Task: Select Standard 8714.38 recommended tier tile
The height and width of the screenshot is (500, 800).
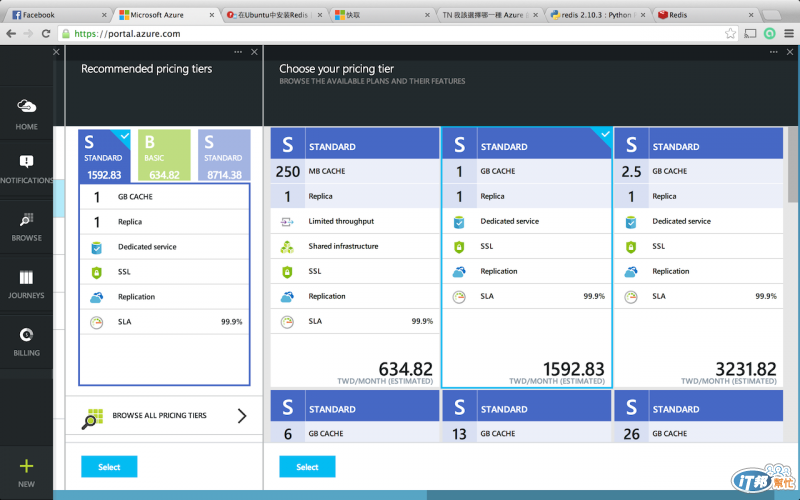Action: pos(224,156)
